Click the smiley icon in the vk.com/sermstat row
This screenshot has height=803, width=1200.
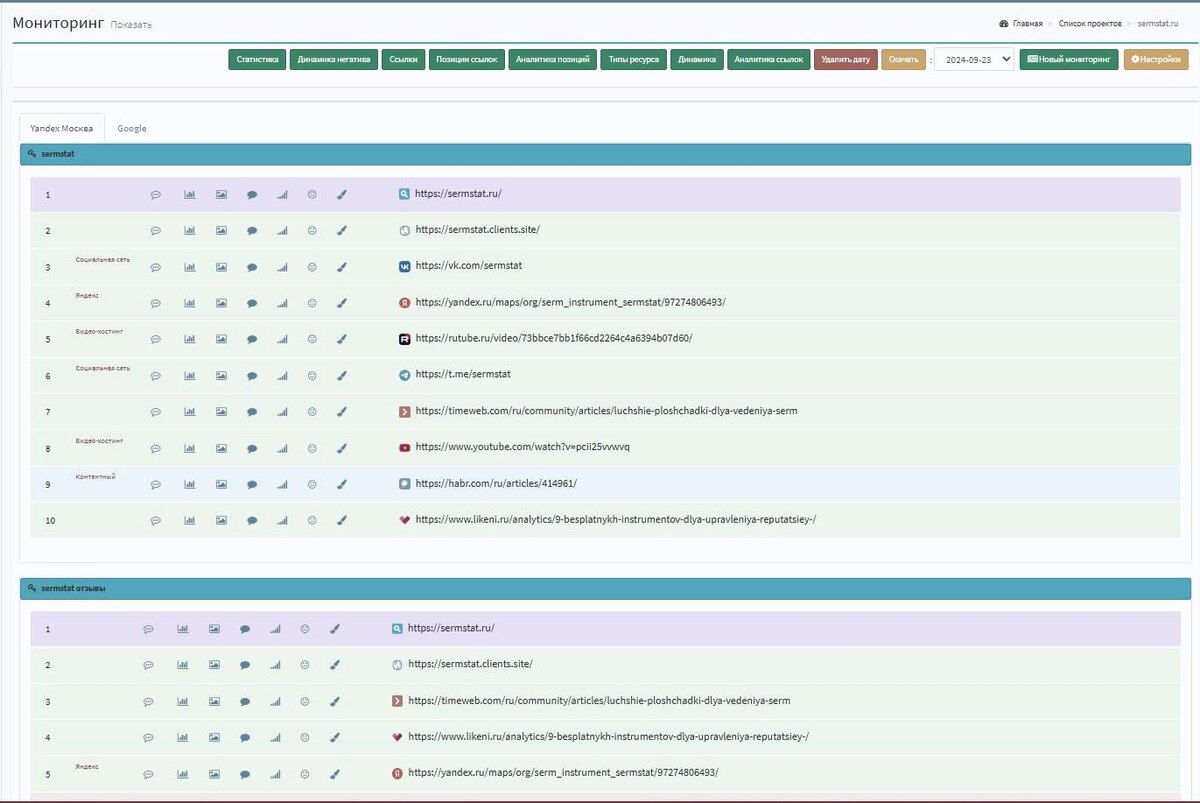click(x=312, y=267)
